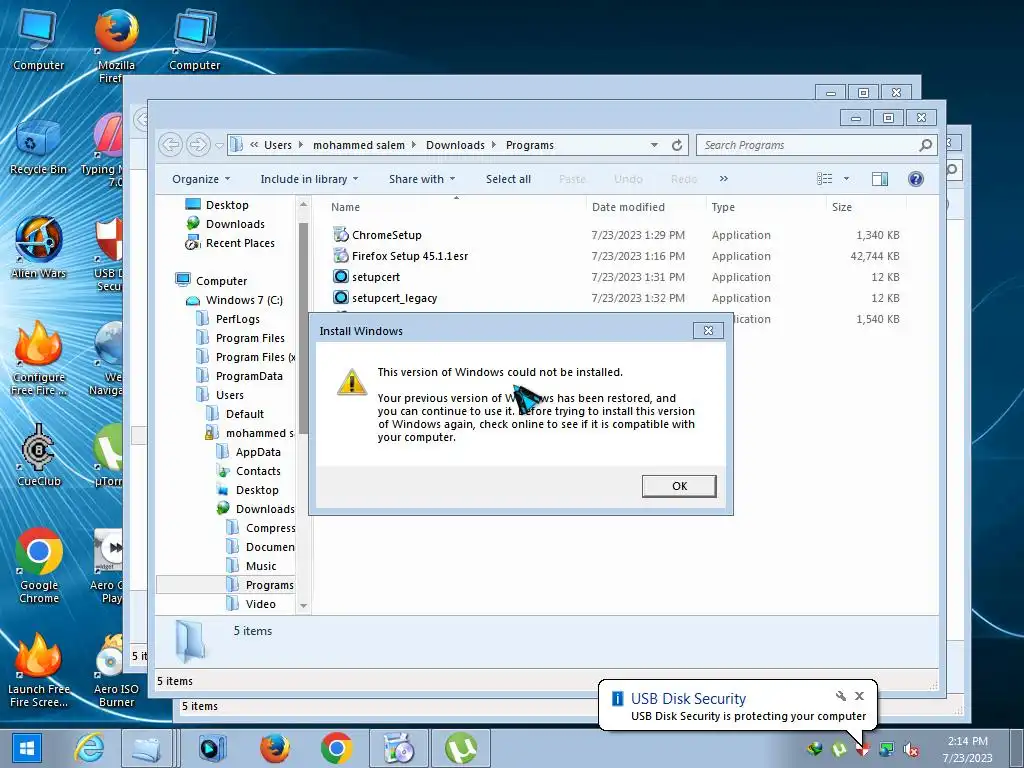
Task: Close the Install Windows dialog with X
Action: [x=709, y=330]
